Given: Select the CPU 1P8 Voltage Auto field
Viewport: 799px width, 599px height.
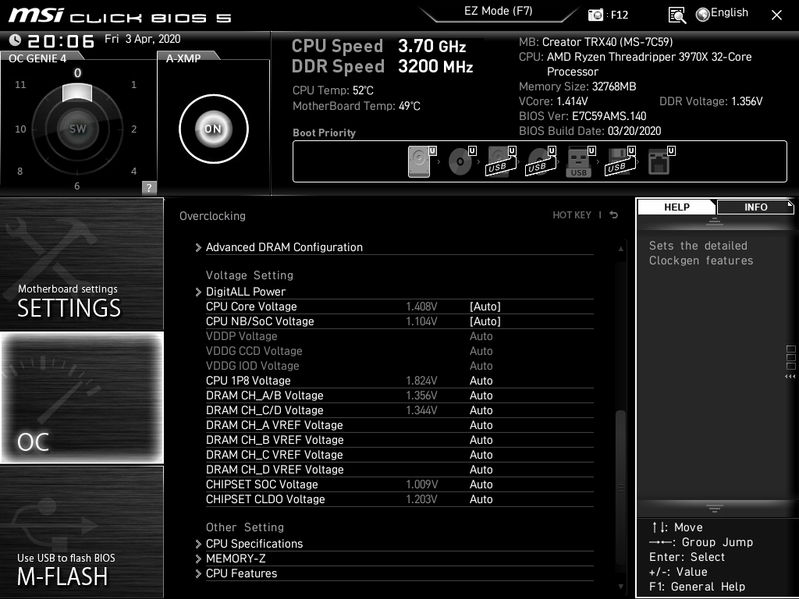Looking at the screenshot, I should click(481, 380).
